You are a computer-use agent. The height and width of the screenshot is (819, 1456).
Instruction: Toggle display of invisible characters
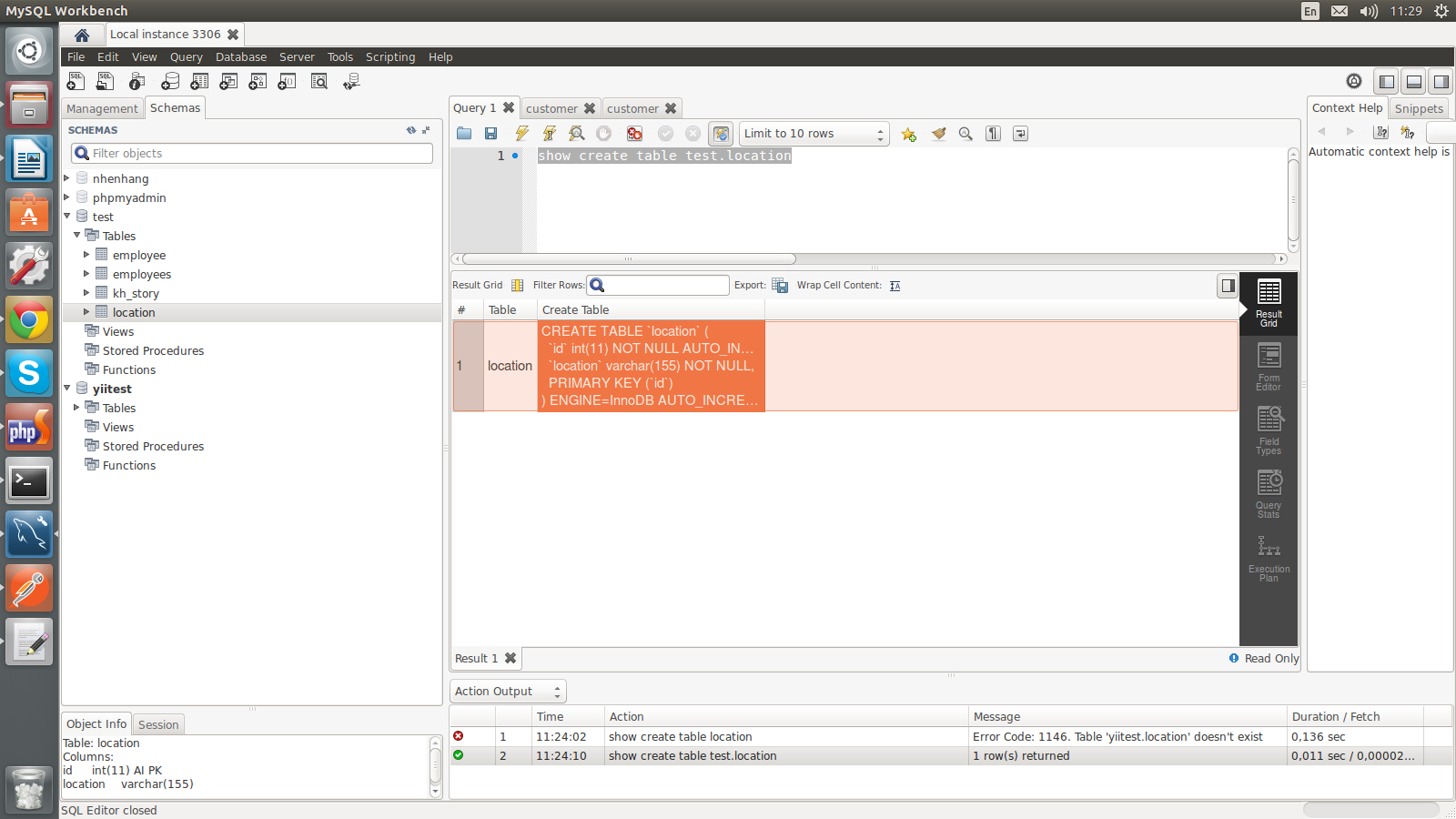[993, 134]
